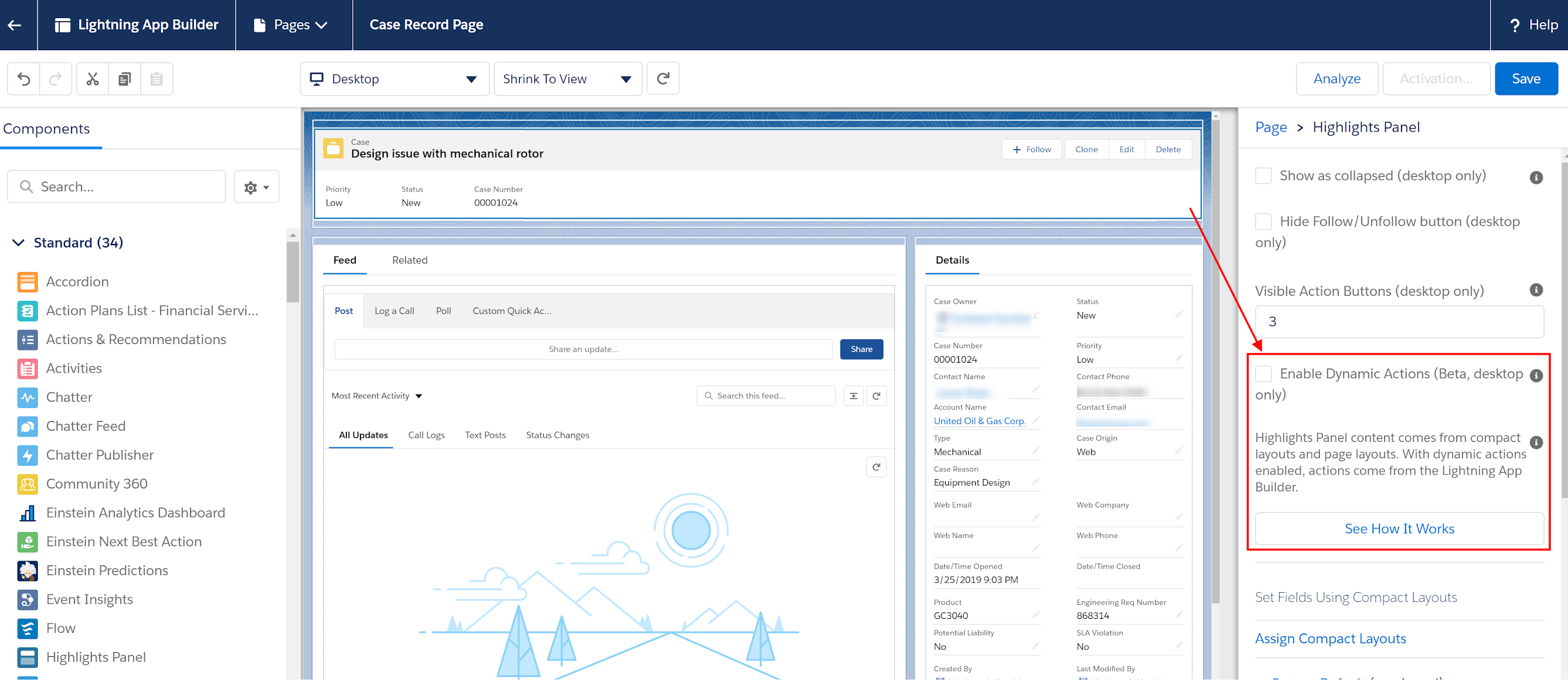Click the Save button

(1526, 79)
